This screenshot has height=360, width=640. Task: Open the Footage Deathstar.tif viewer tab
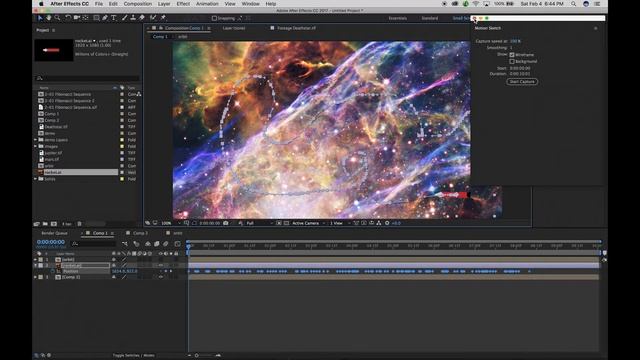pyautogui.click(x=296, y=28)
